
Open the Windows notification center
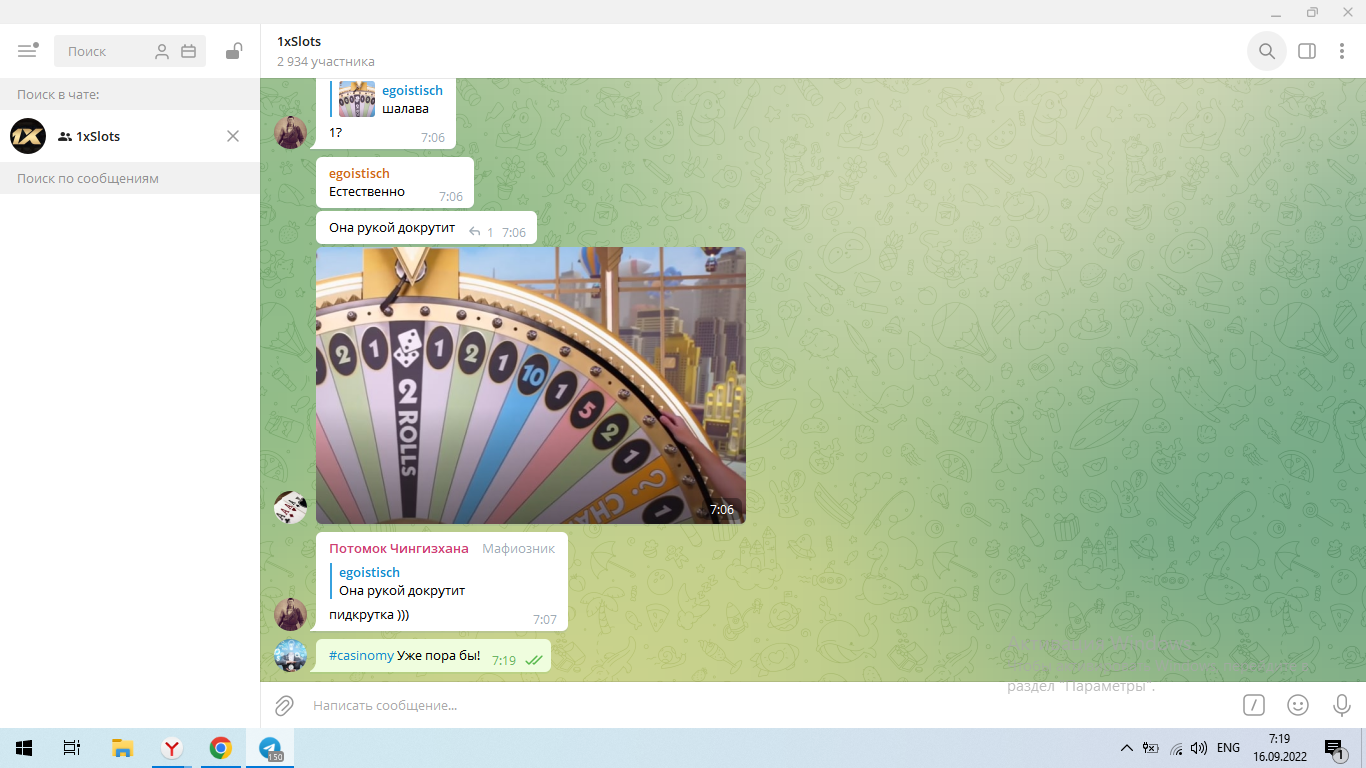[x=1334, y=748]
